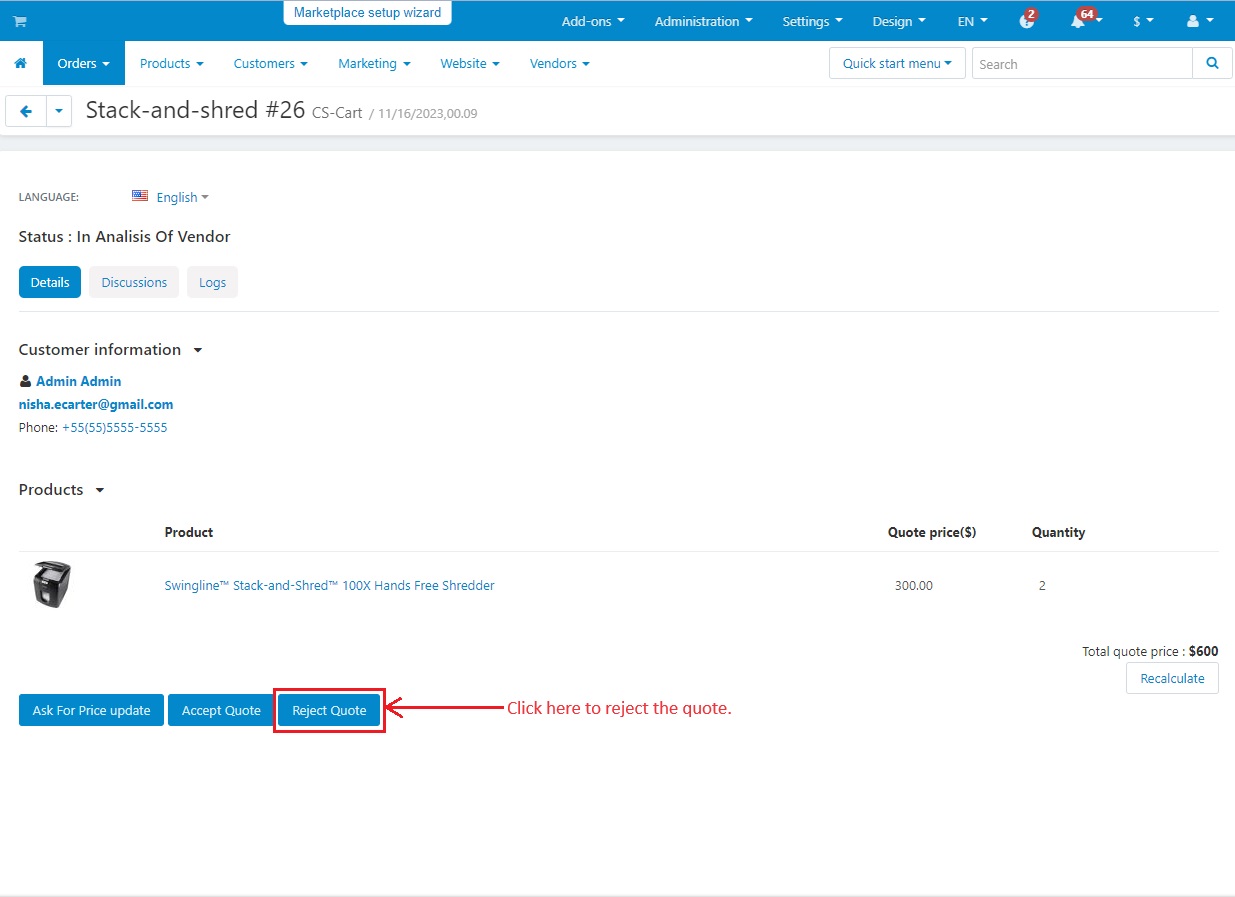
Task: Open the Marketplace setup wizard
Action: pyautogui.click(x=367, y=13)
